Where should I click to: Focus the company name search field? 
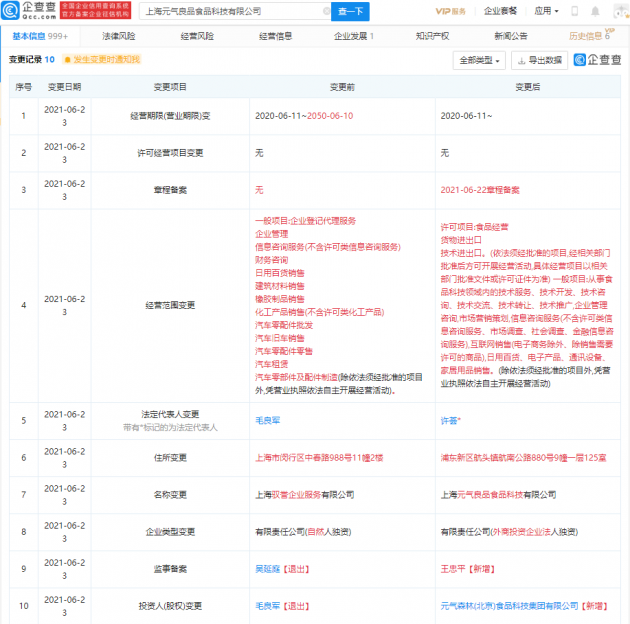coord(234,11)
